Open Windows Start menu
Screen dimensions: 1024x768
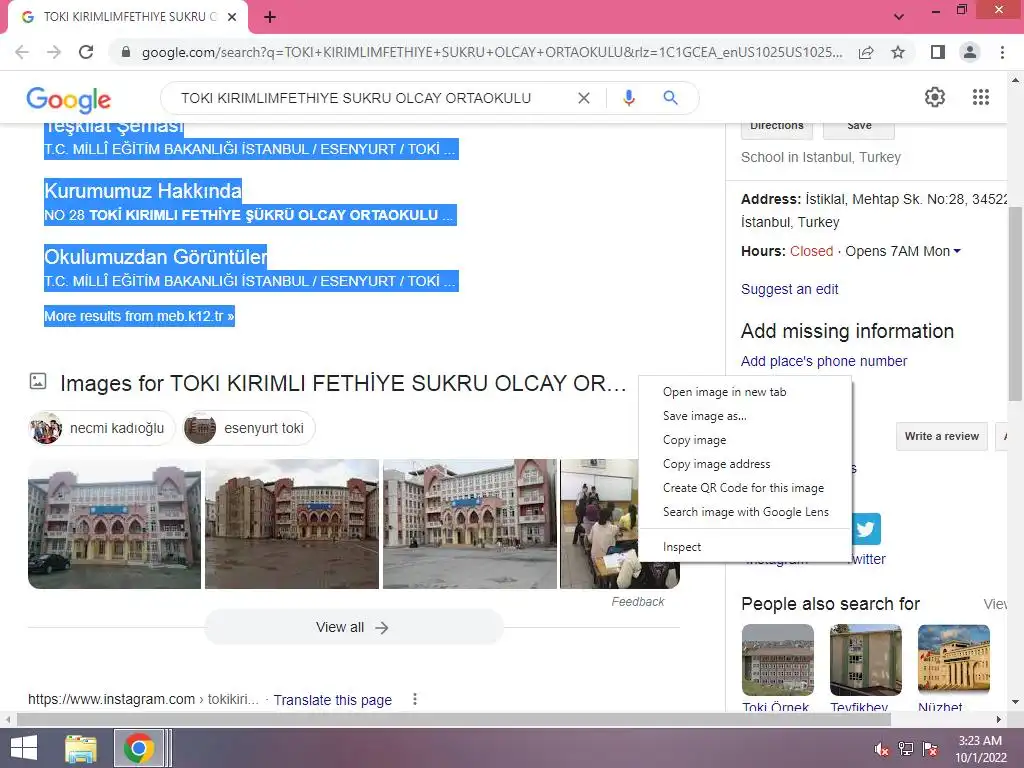tap(24, 748)
